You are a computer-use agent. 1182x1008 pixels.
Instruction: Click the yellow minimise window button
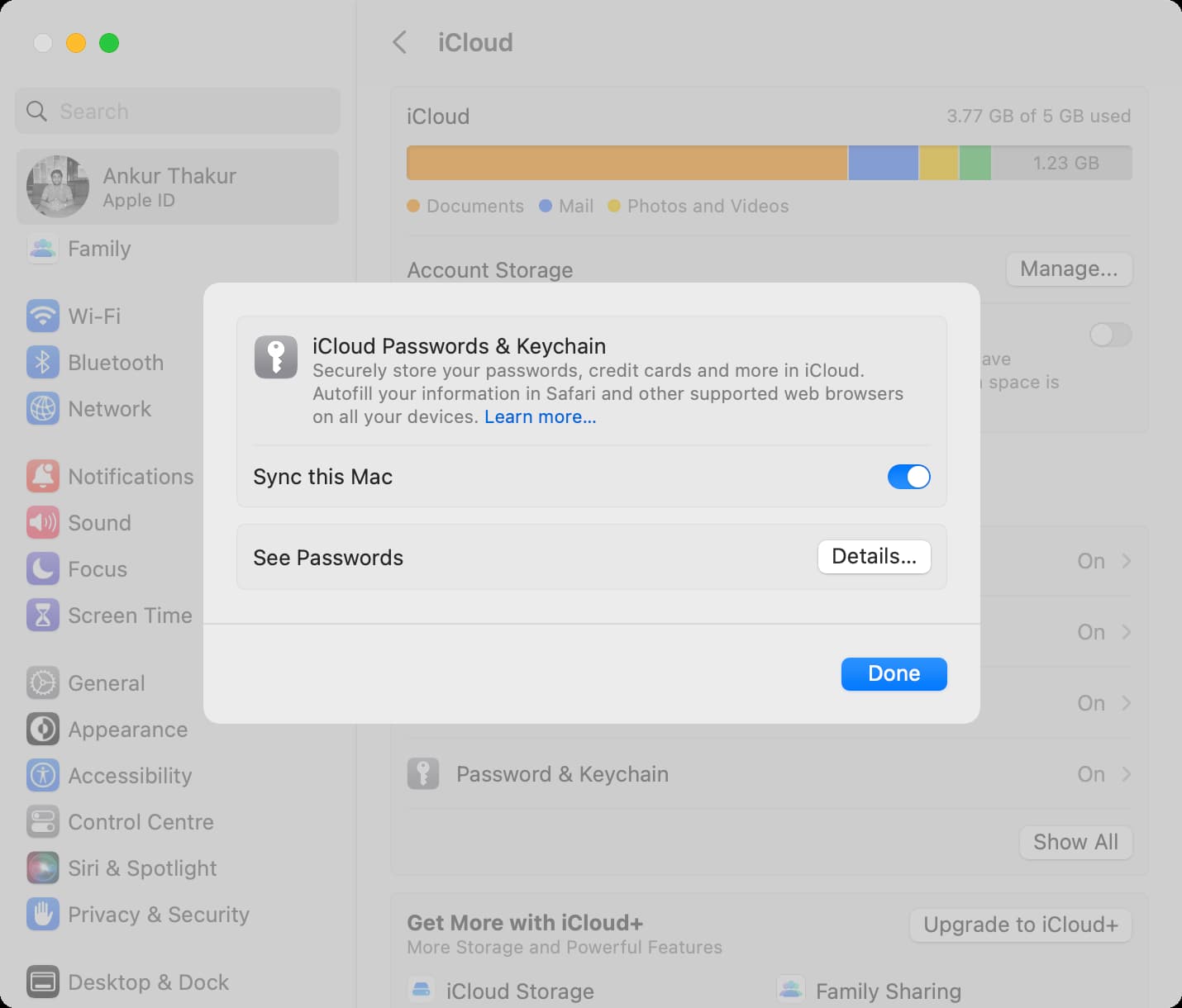pos(76,43)
